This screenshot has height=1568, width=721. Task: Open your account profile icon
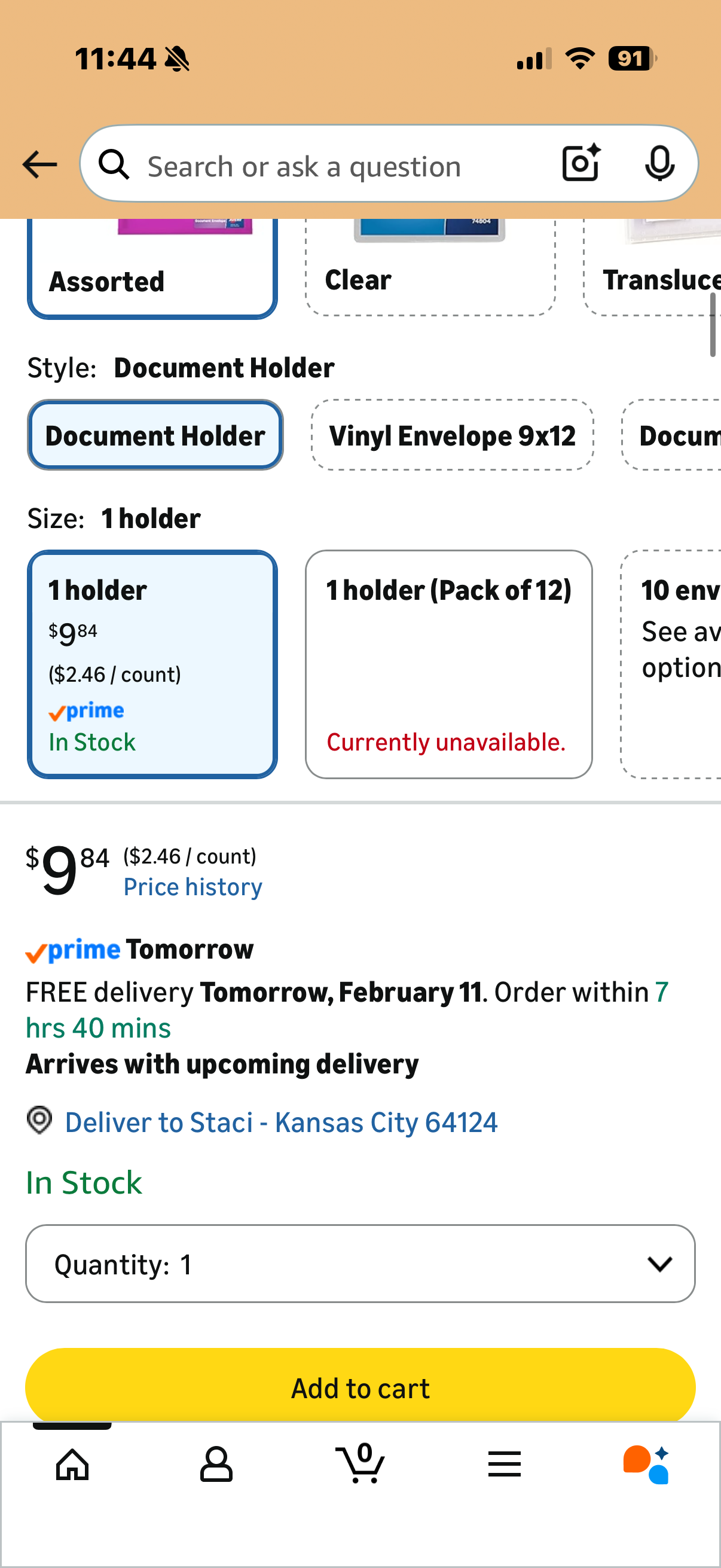coord(216,1463)
